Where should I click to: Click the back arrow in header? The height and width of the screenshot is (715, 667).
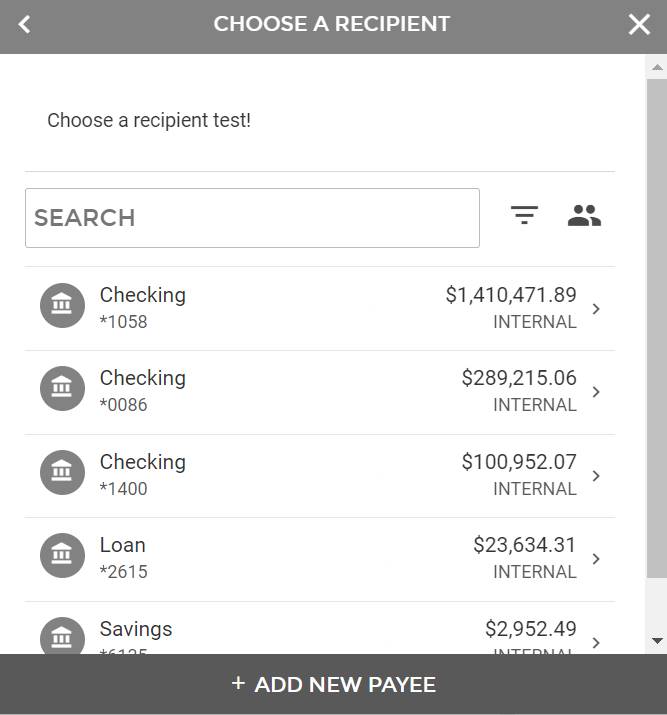25,24
